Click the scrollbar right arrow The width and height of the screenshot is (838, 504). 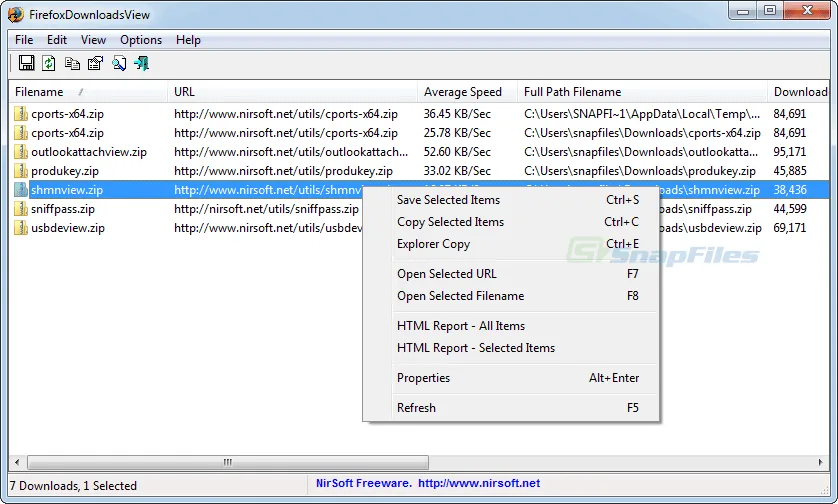click(821, 462)
